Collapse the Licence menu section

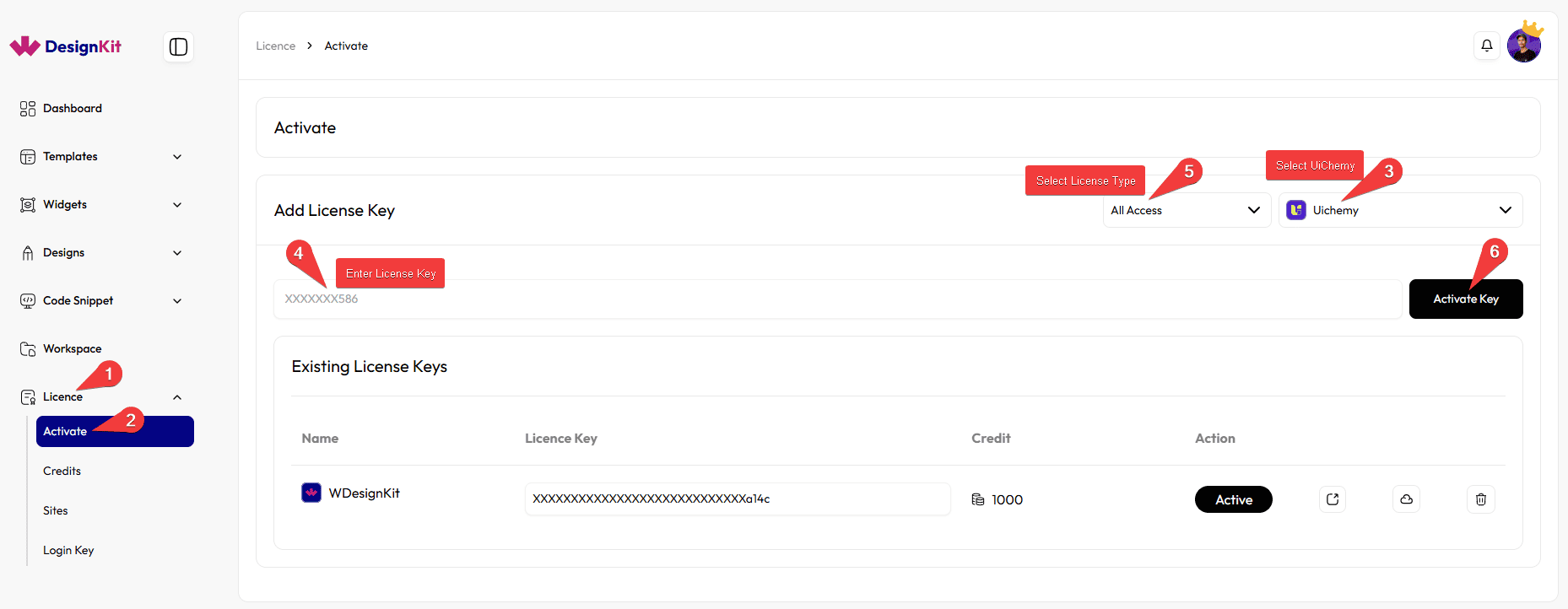click(x=177, y=397)
